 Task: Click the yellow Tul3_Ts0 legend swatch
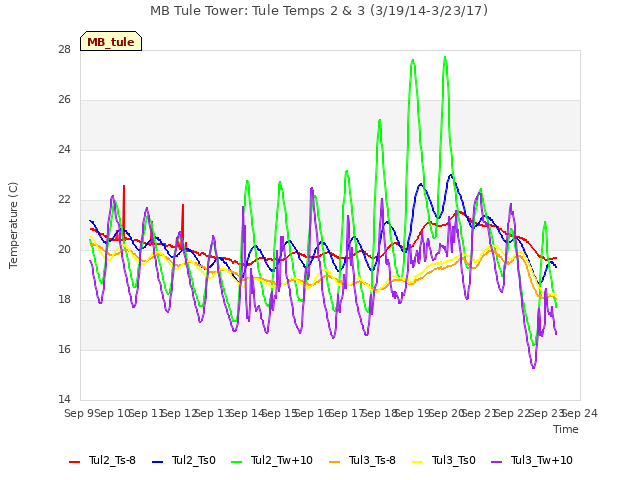(x=418, y=461)
